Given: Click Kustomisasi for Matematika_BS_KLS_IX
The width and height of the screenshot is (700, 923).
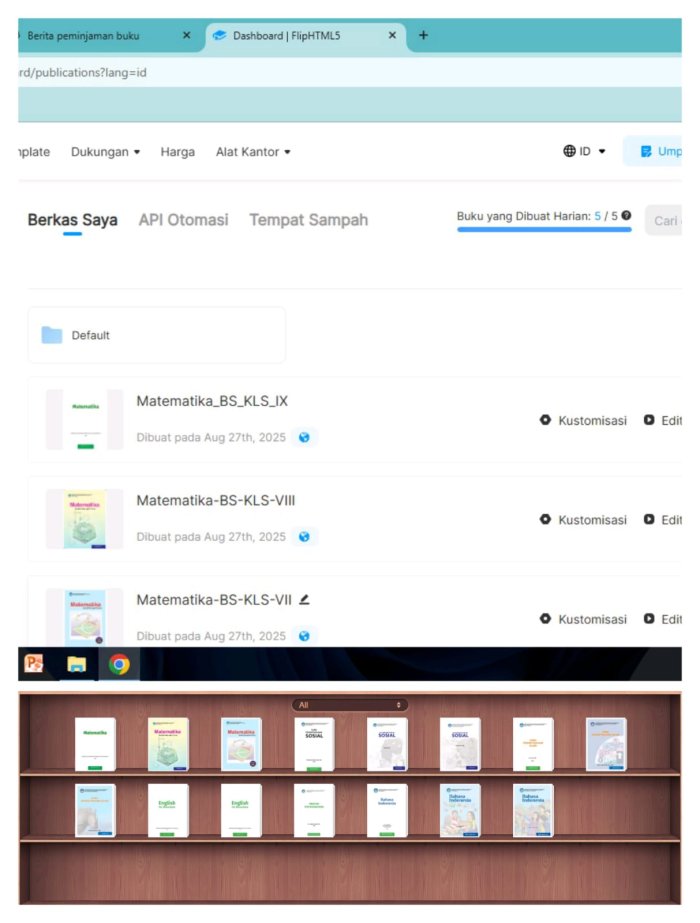Looking at the screenshot, I should pyautogui.click(x=583, y=420).
